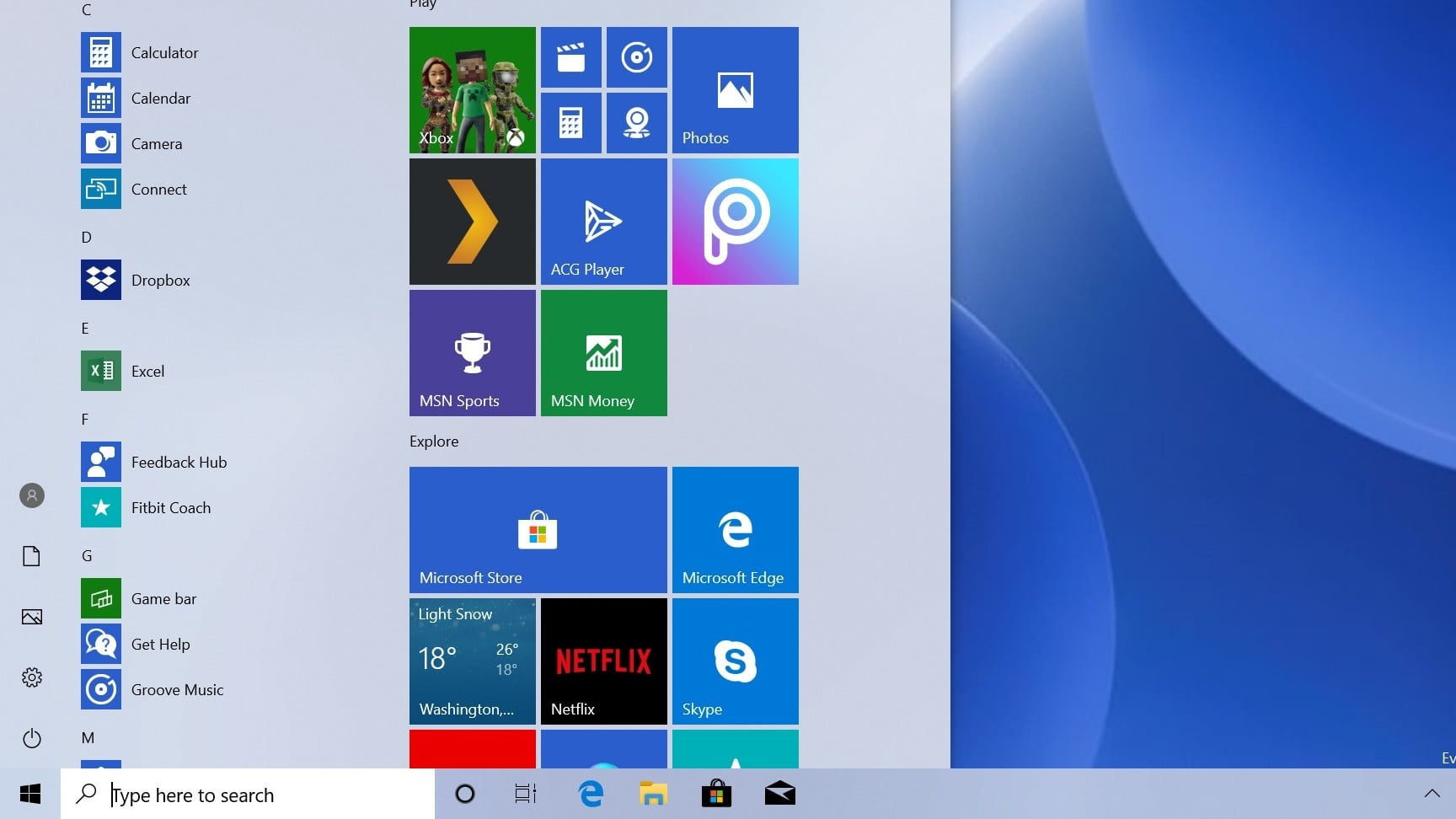Open Task View from the taskbar
This screenshot has width=1456, height=819.
pos(524,793)
